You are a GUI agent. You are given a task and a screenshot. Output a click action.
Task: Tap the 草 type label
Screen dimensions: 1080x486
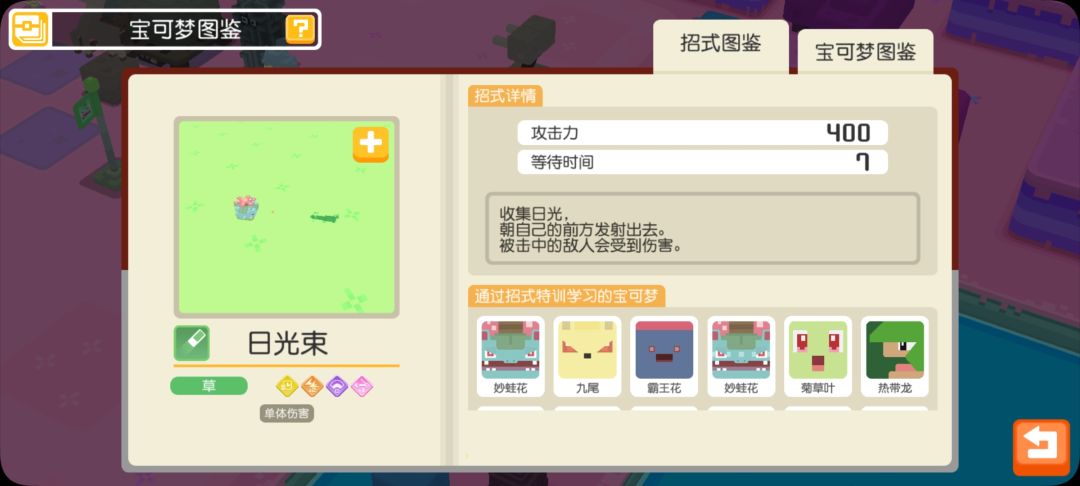209,386
